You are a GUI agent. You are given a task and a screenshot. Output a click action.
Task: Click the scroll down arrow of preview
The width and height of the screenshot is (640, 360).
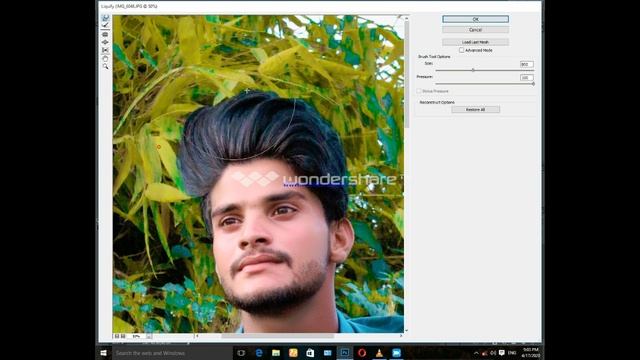click(406, 330)
